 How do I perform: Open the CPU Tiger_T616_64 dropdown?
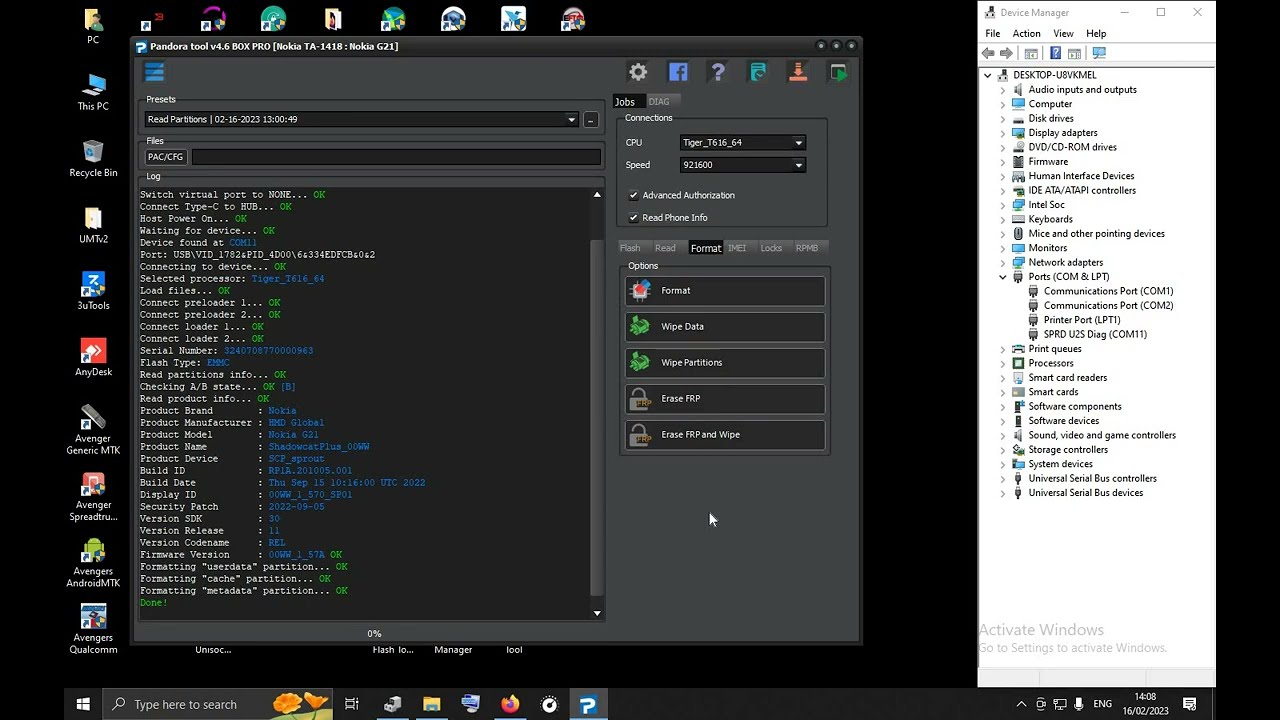tap(742, 142)
